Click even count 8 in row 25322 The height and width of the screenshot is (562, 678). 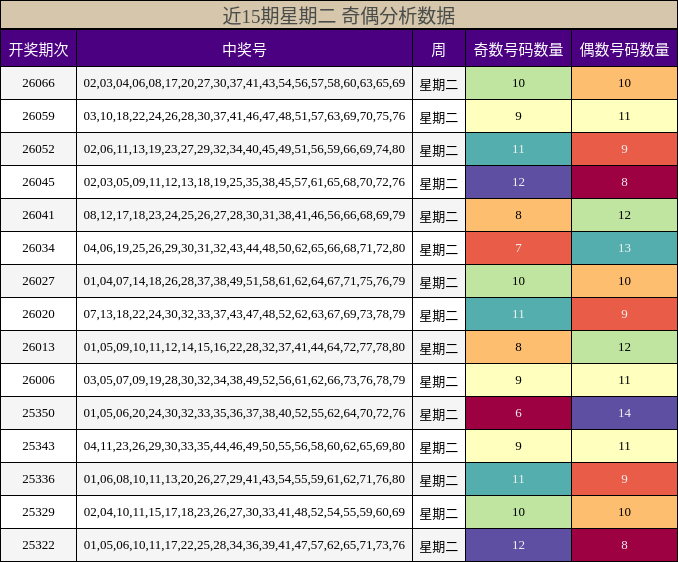624,545
